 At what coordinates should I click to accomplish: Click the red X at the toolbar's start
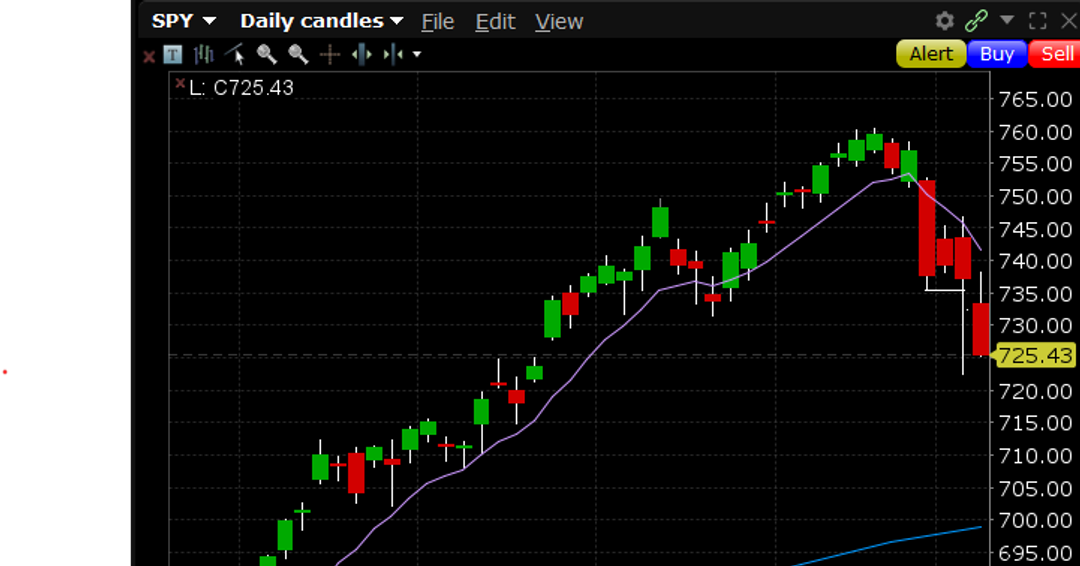coord(148,56)
